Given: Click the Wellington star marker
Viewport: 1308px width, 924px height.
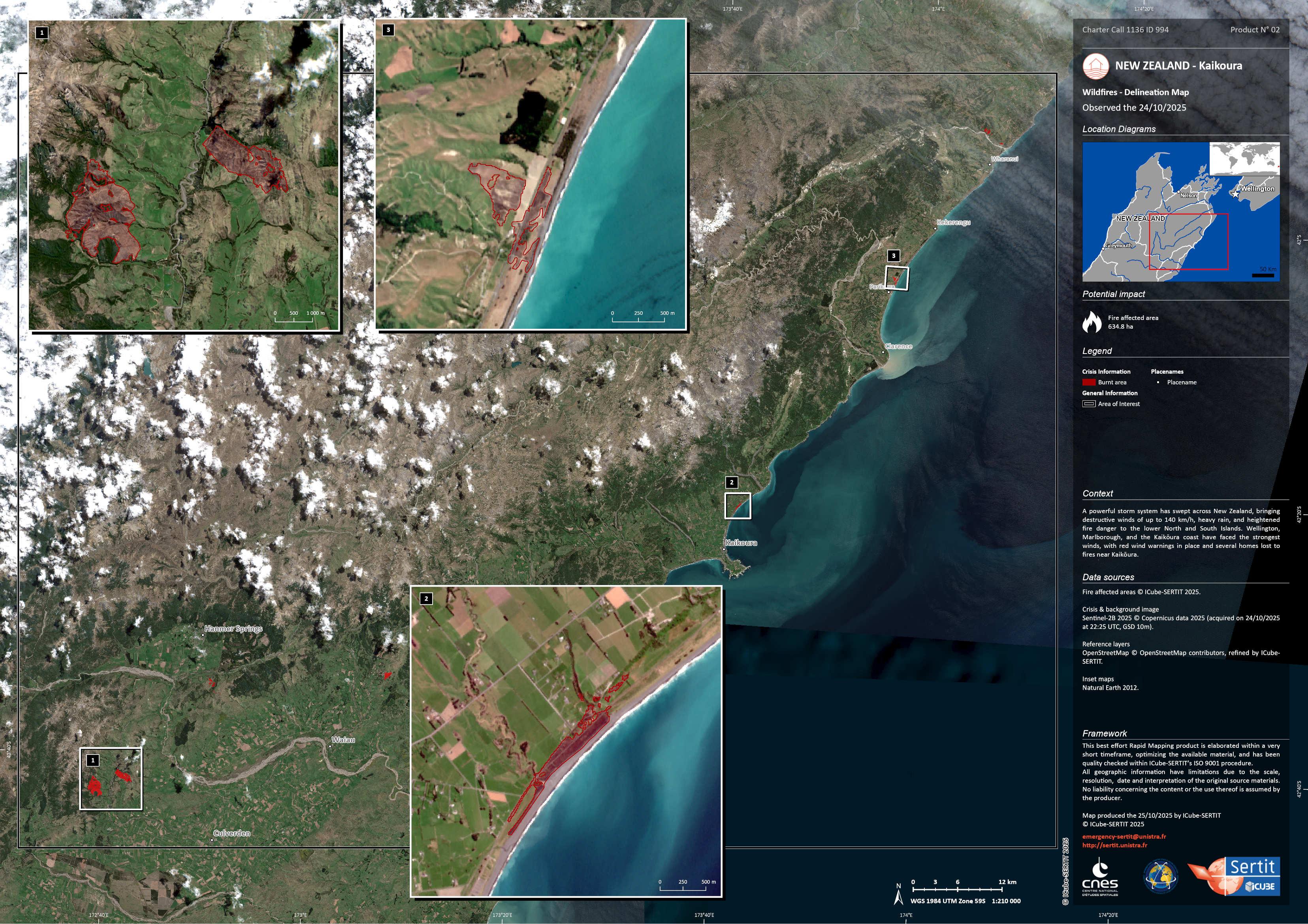Looking at the screenshot, I should pos(1235,194).
